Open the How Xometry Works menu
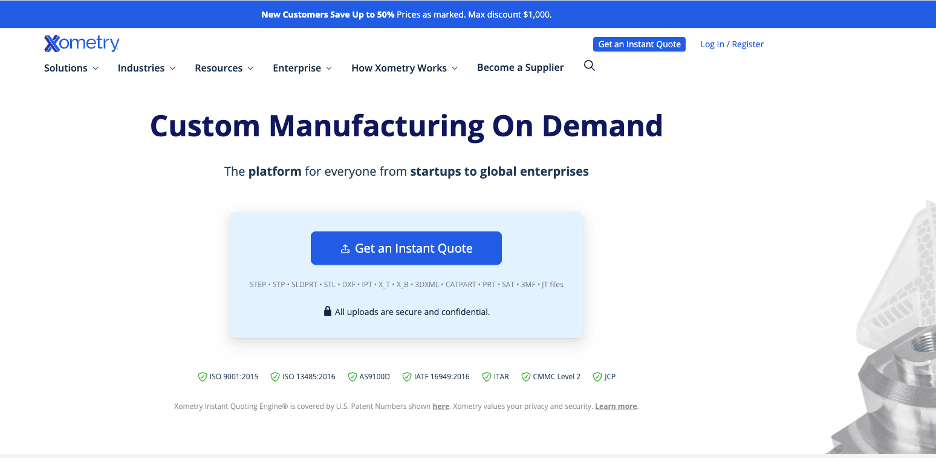936x458 pixels. coord(405,68)
